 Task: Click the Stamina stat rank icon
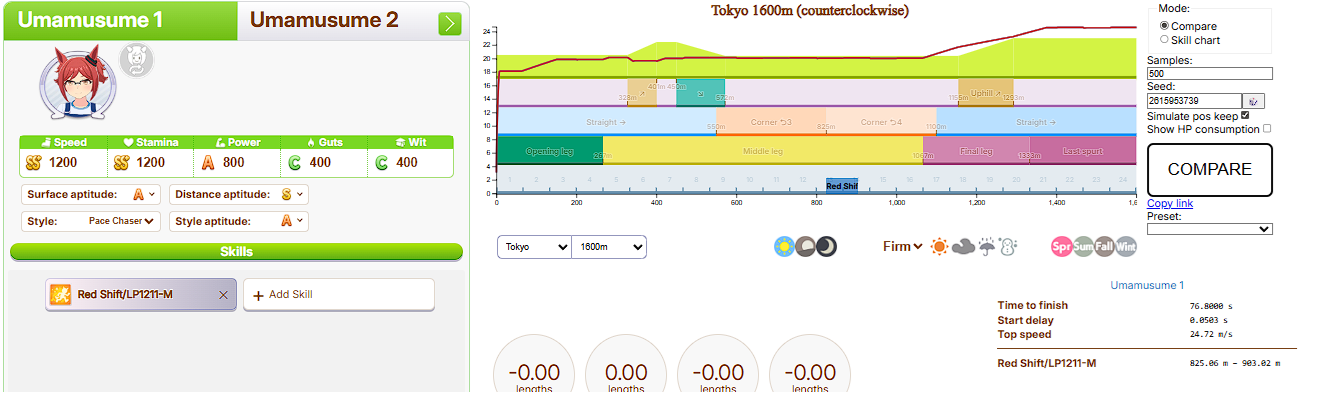coord(122,162)
